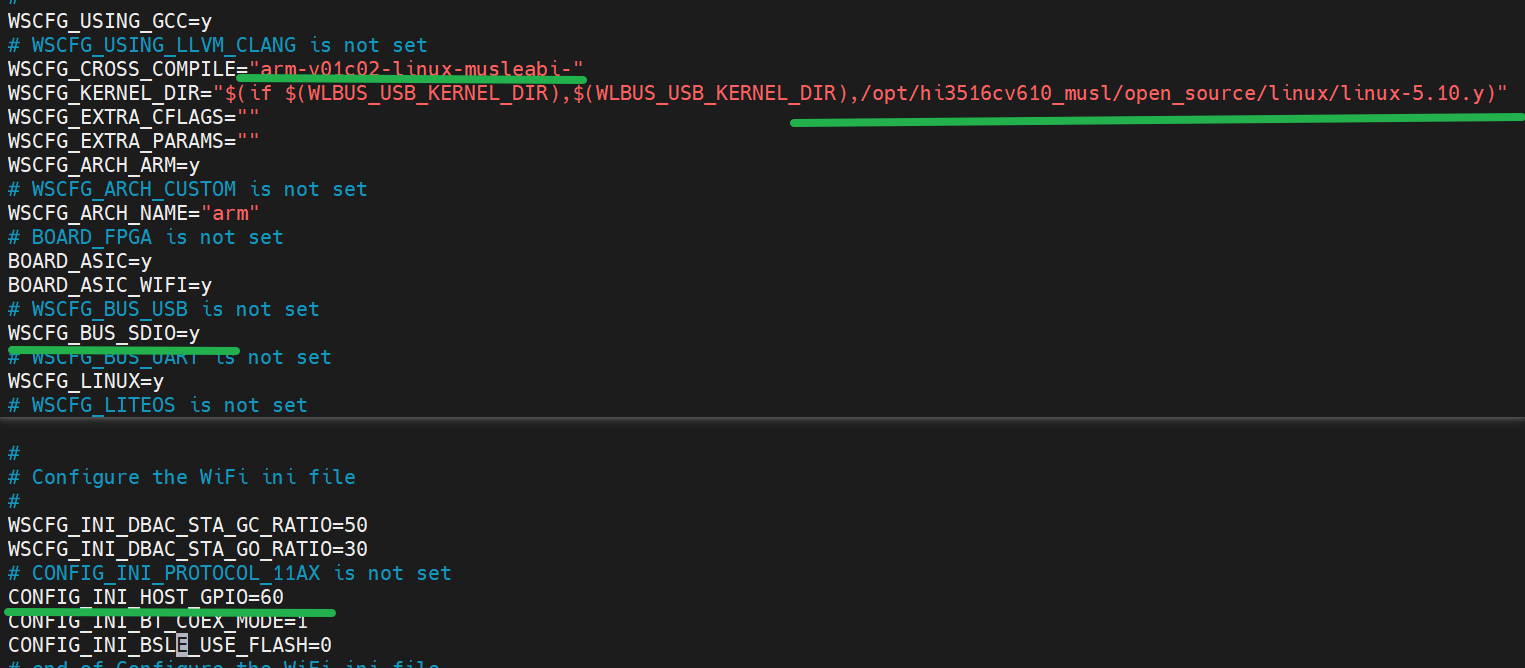Click the WSCFG_USING_LLVM_CLANG not set comment
Image resolution: width=1525 pixels, height=668 pixels.
click(218, 45)
